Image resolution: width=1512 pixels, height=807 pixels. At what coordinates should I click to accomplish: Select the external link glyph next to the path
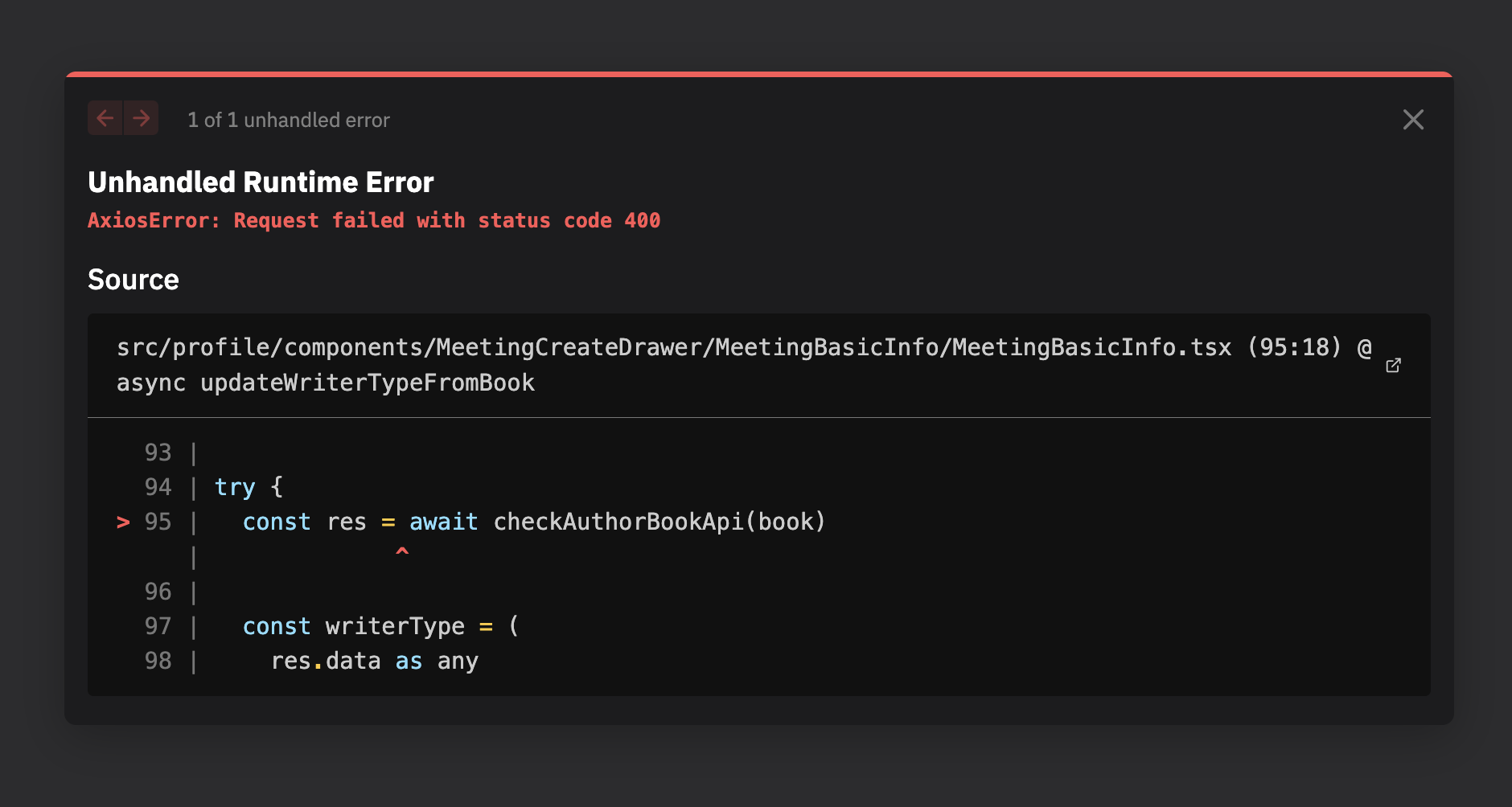1394,365
